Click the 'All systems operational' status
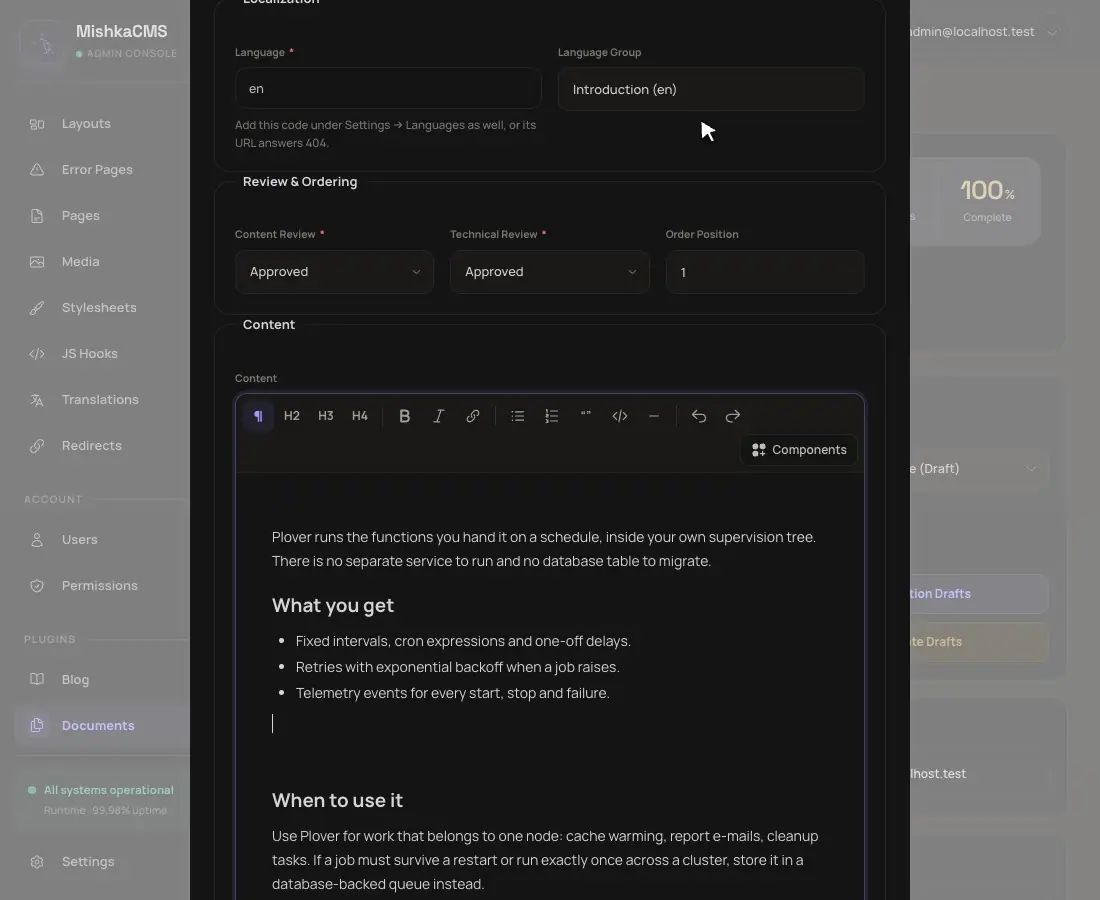This screenshot has height=900, width=1100. 109,790
